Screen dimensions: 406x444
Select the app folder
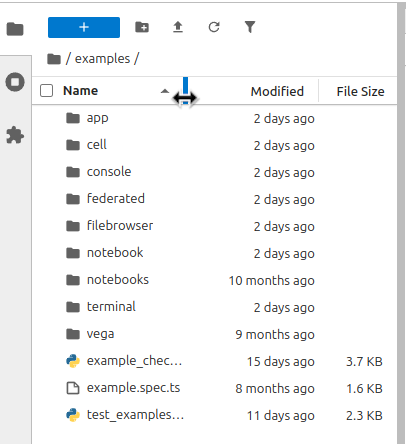[x=215, y=118]
